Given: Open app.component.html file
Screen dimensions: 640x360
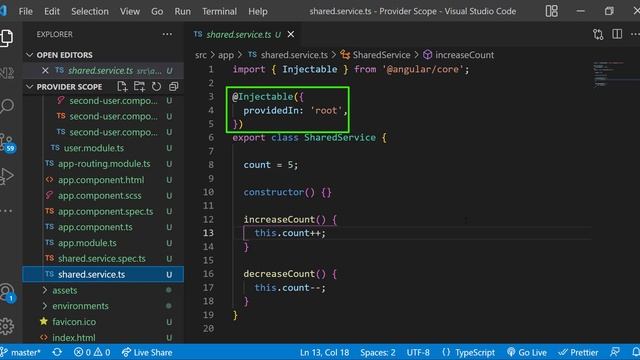Looking at the screenshot, I should pos(101,180).
